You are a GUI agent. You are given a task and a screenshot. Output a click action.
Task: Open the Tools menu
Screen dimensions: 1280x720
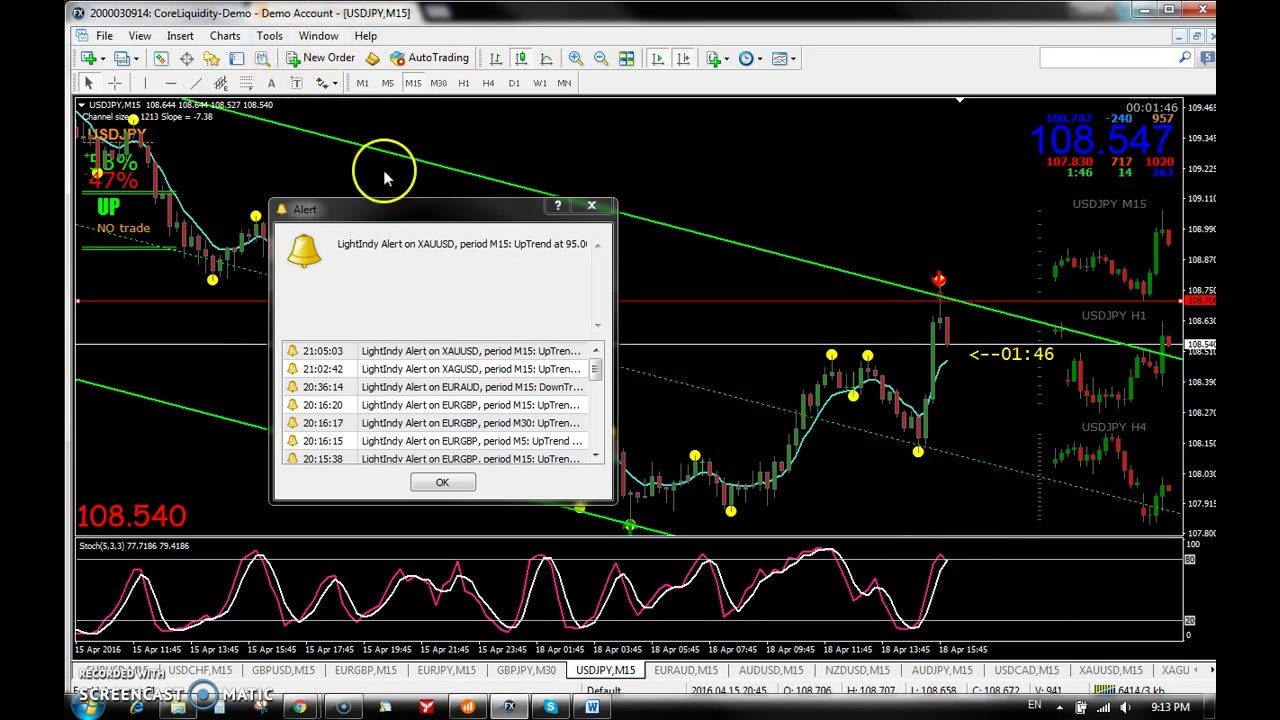coord(269,36)
